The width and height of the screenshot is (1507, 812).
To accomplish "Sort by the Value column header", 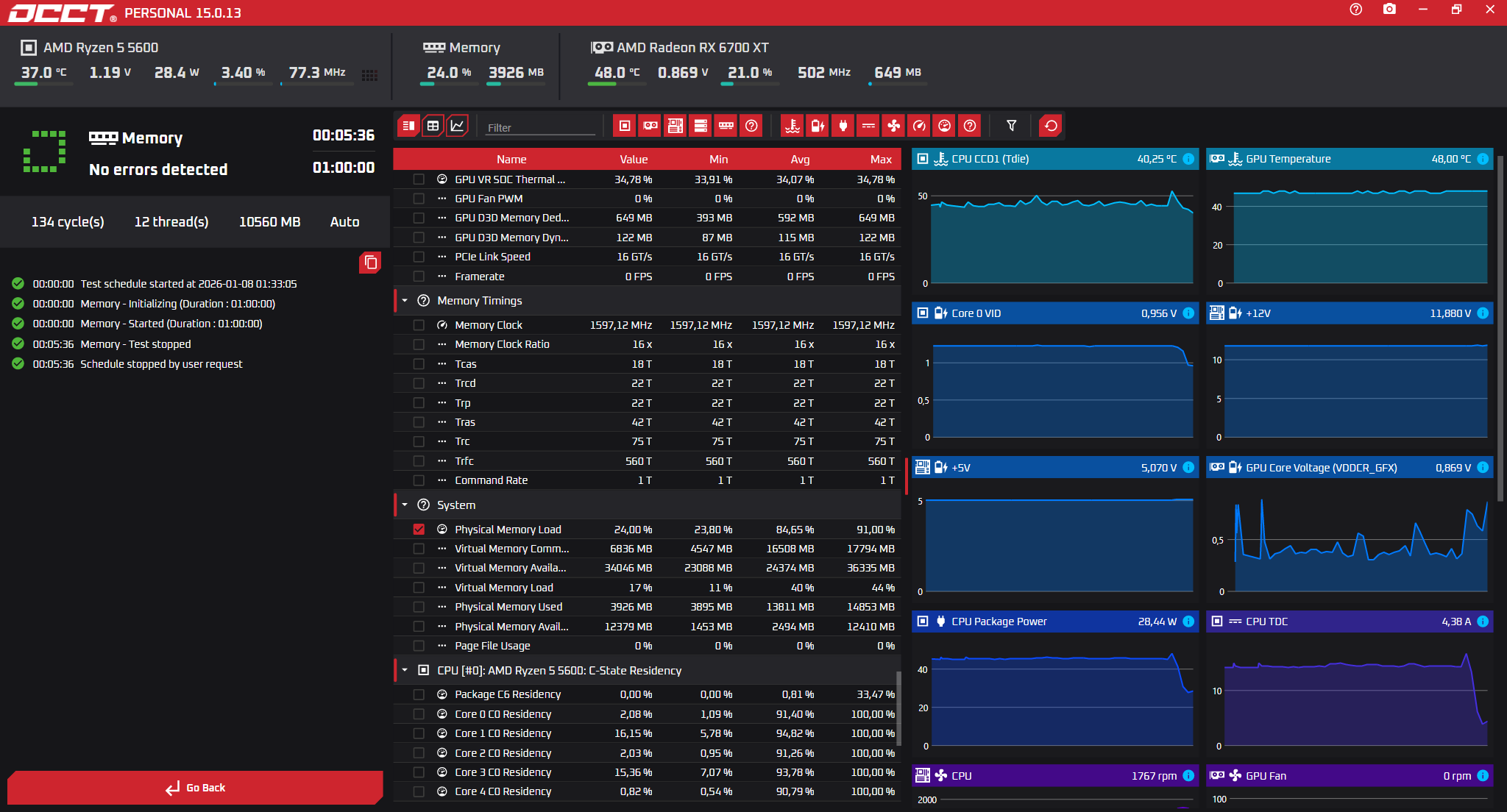I will [634, 160].
